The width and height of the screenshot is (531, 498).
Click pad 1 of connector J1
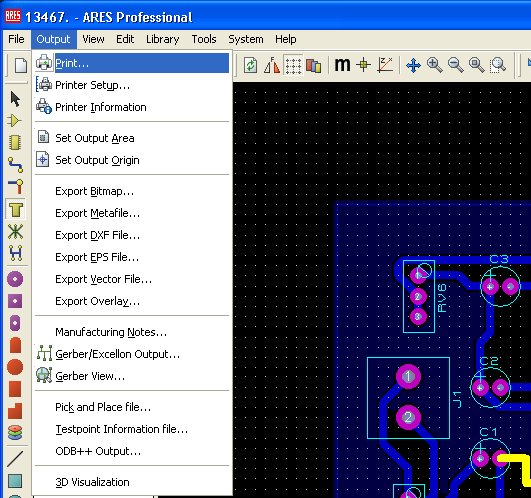(408, 376)
